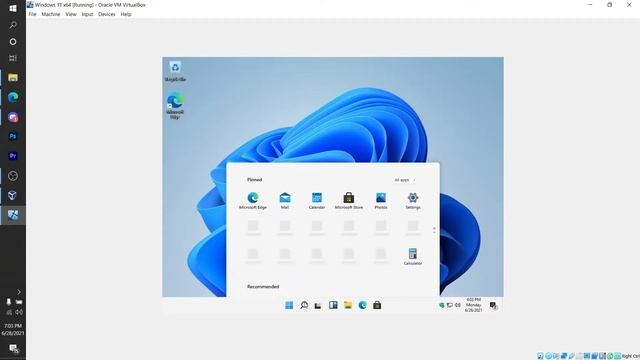Open the View menu
This screenshot has height=360, width=640.
[71, 14]
